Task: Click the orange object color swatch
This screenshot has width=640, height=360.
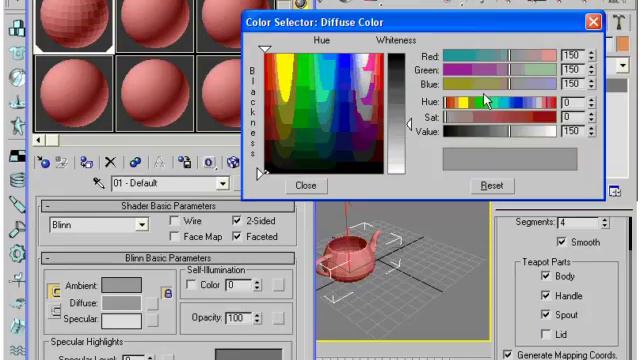Action: coord(622,44)
